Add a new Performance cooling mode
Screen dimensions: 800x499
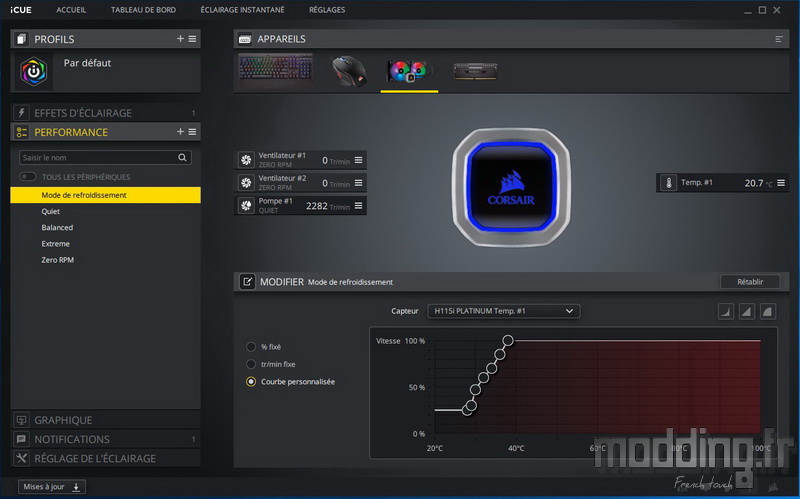pyautogui.click(x=180, y=132)
